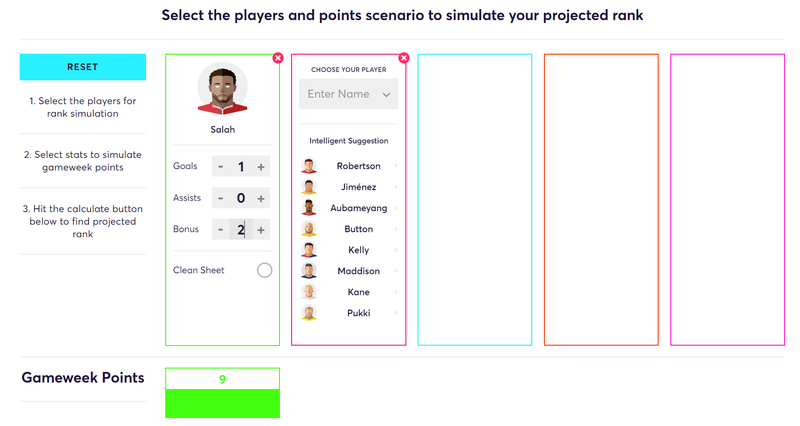Click the green Gameweek Points bar
The image size is (800, 426).
pyautogui.click(x=222, y=404)
